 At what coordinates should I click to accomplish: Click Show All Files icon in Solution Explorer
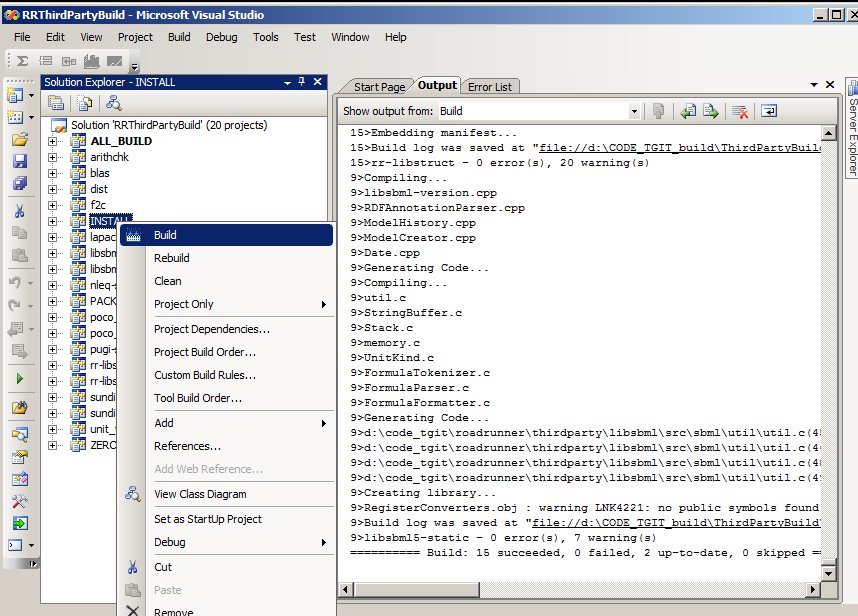pos(85,103)
